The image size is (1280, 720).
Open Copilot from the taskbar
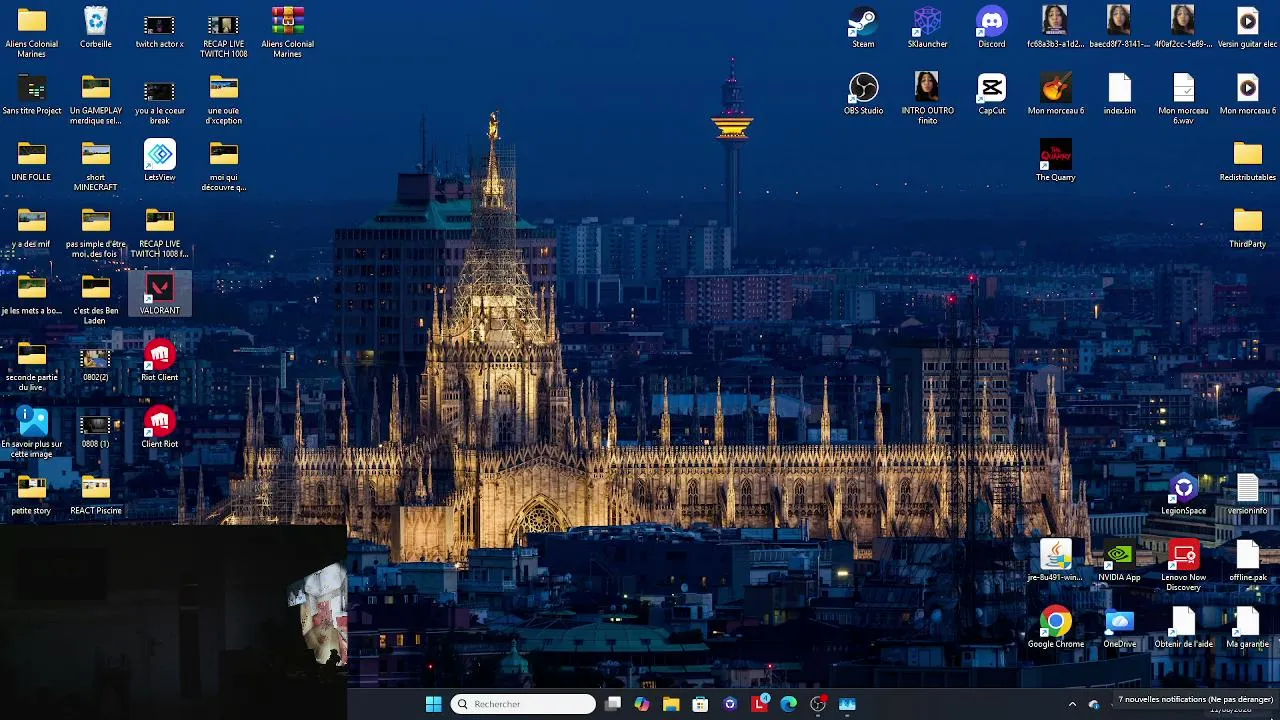(x=642, y=704)
